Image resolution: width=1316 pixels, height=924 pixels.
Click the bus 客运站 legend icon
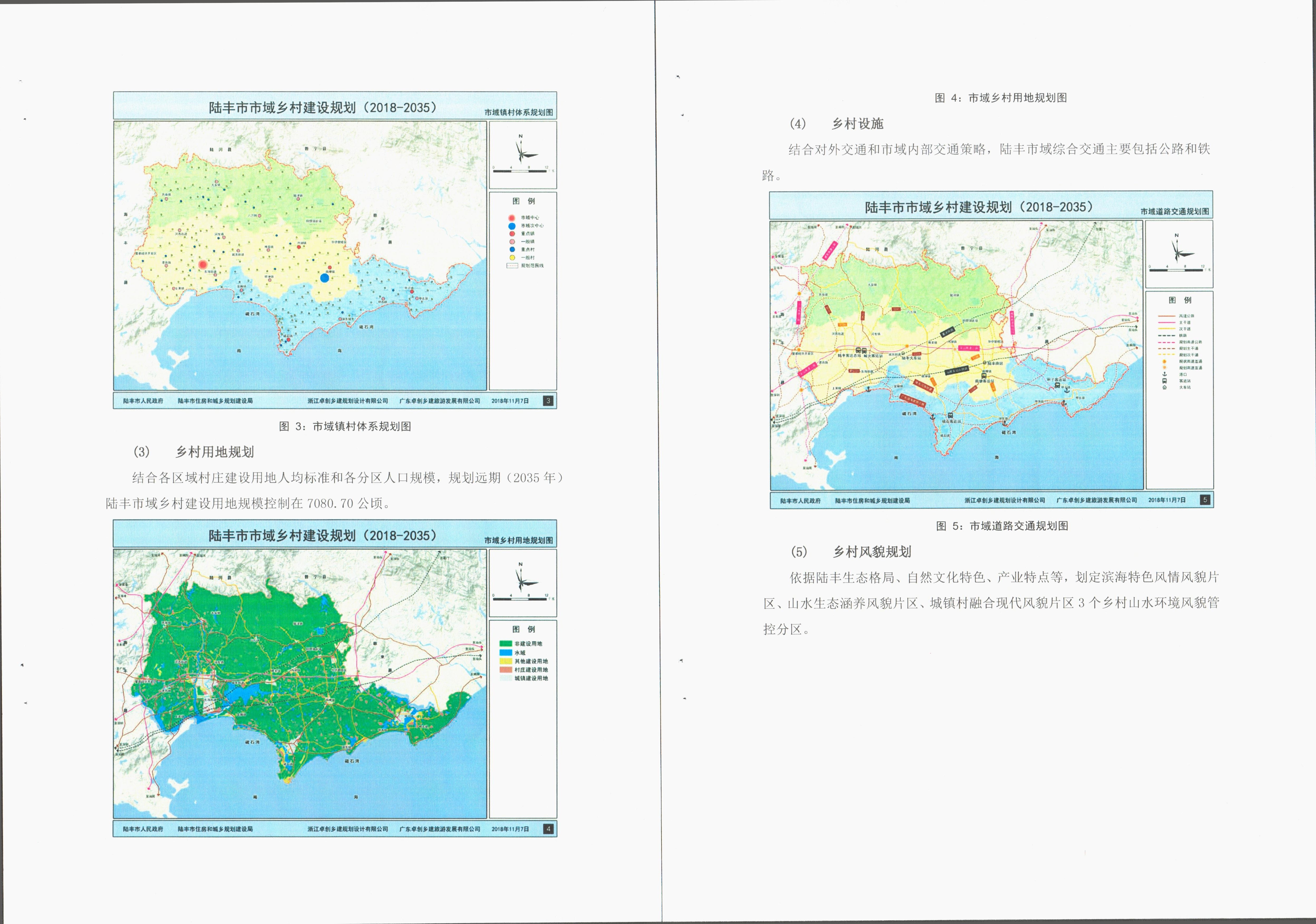click(1165, 381)
